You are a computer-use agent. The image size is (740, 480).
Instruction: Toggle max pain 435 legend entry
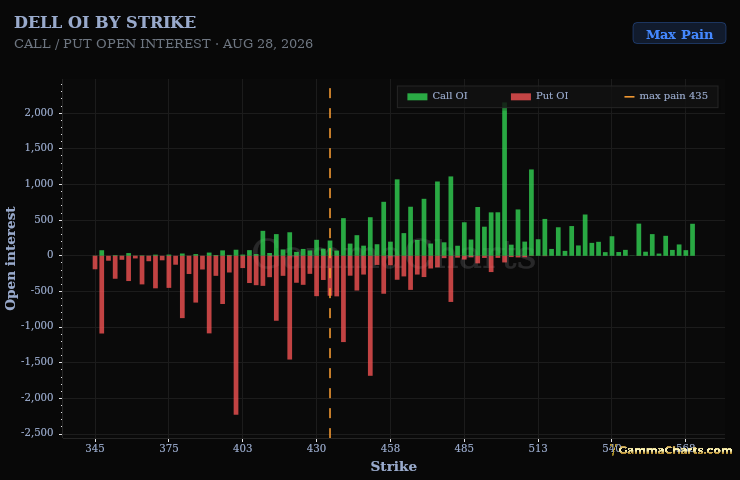click(x=666, y=96)
